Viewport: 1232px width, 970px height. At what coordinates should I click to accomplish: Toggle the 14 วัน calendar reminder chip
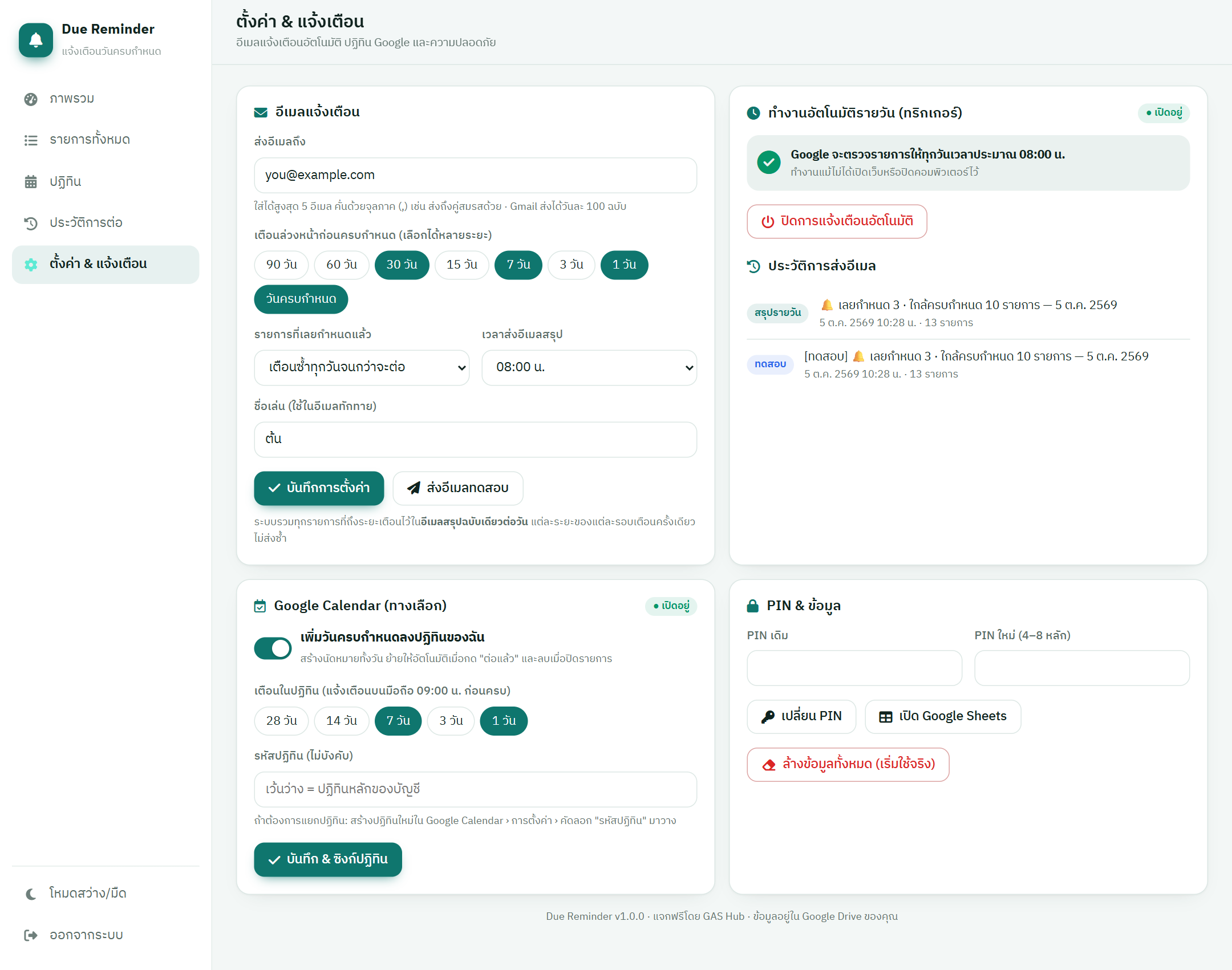click(x=342, y=721)
